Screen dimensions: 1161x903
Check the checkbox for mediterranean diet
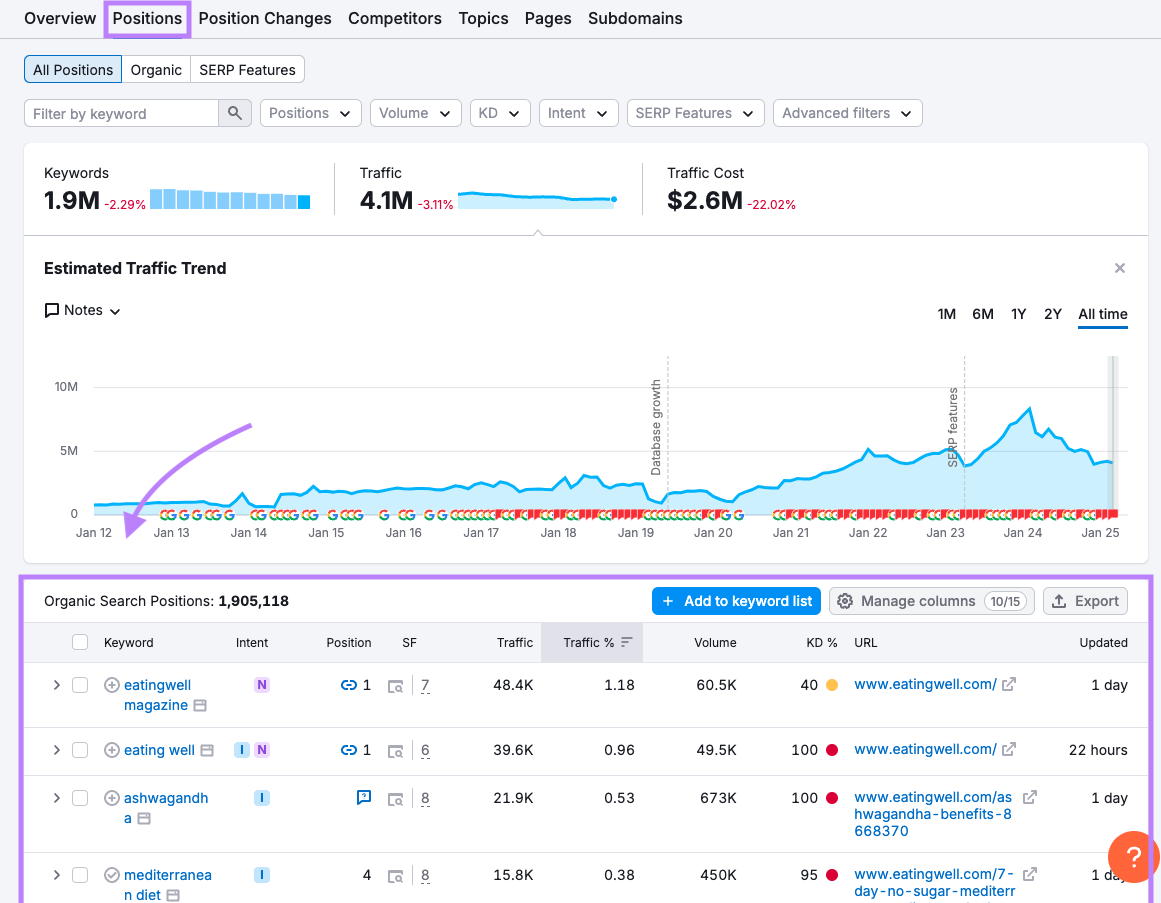[x=79, y=874]
